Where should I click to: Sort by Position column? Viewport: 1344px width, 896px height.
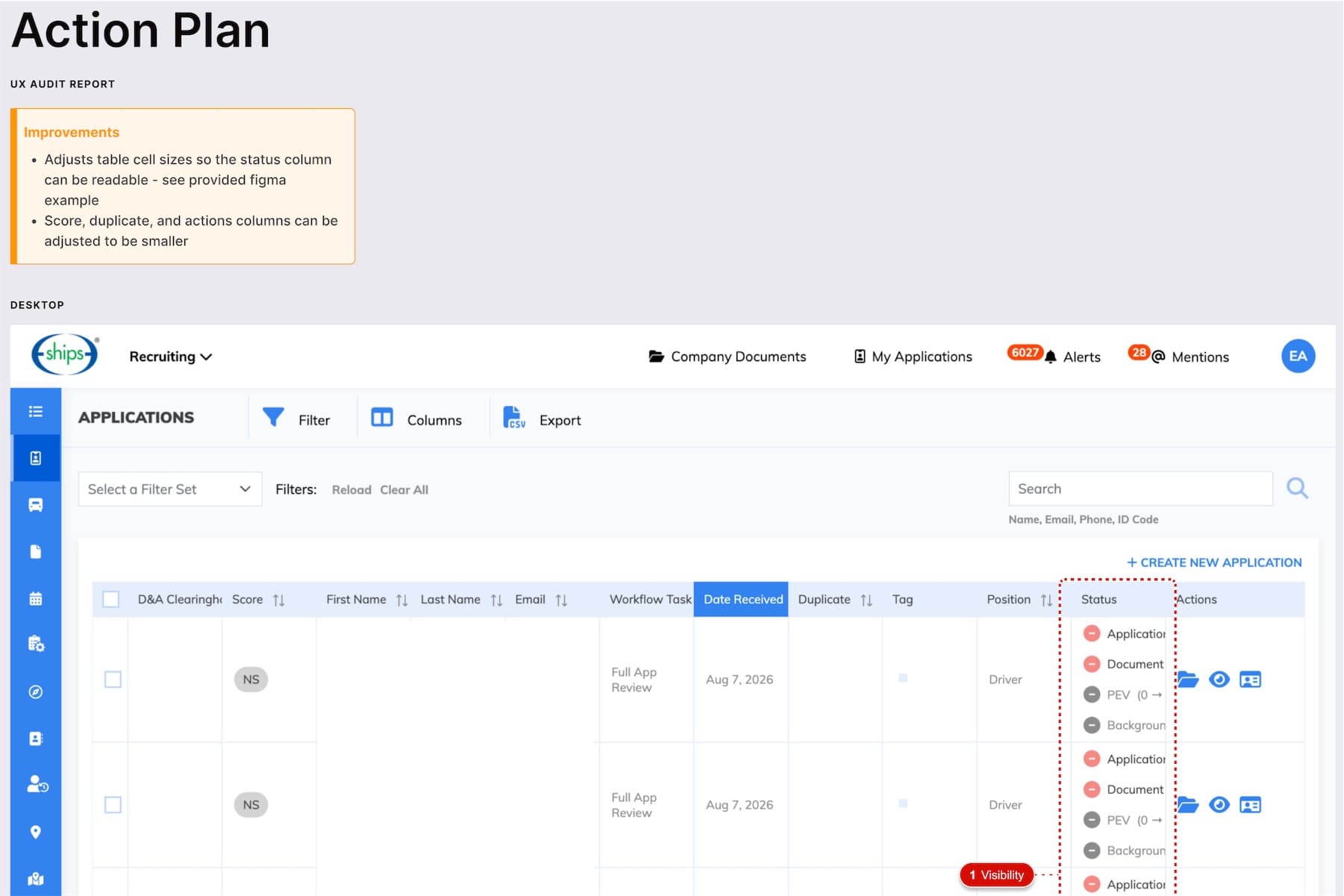point(1046,600)
